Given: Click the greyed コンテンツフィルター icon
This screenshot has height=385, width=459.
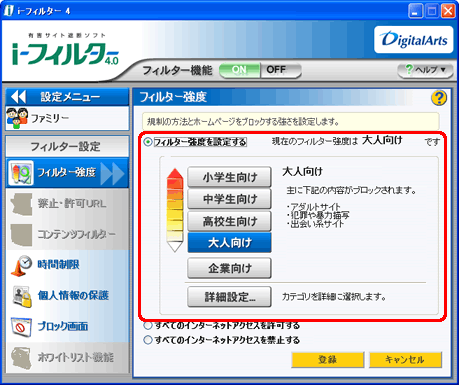Looking at the screenshot, I should pyautogui.click(x=21, y=235).
